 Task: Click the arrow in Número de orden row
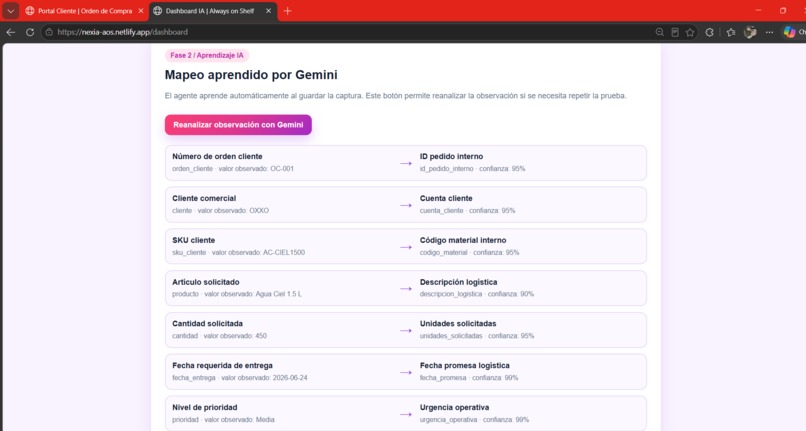(406, 163)
